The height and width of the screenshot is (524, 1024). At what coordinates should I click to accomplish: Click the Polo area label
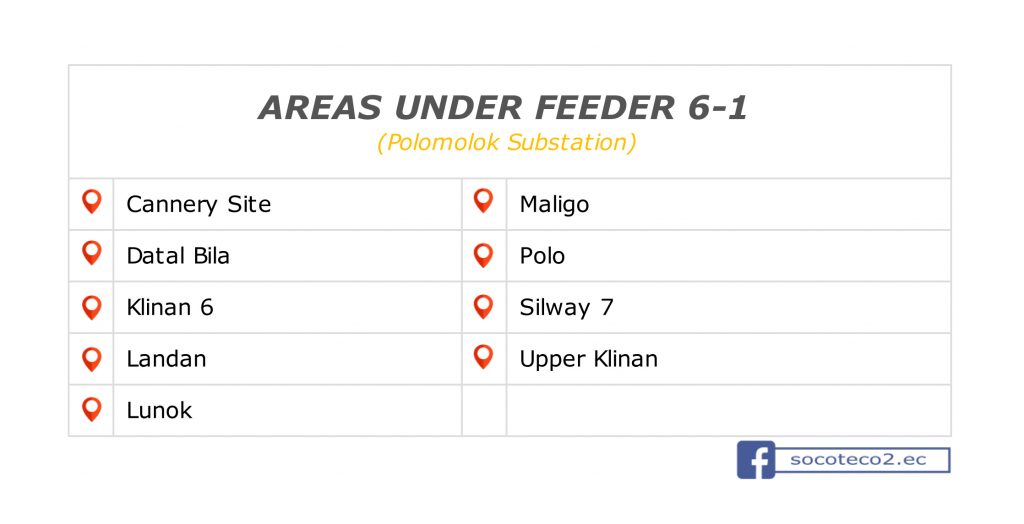tap(542, 255)
